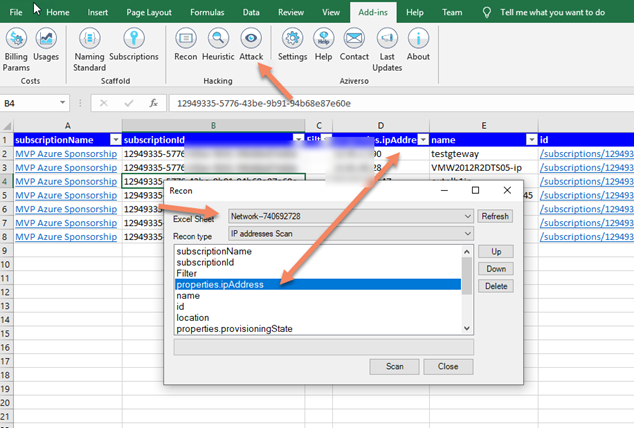Image resolution: width=634 pixels, height=428 pixels.
Task: Expand the Excel Sheet combo box
Action: coord(467,216)
